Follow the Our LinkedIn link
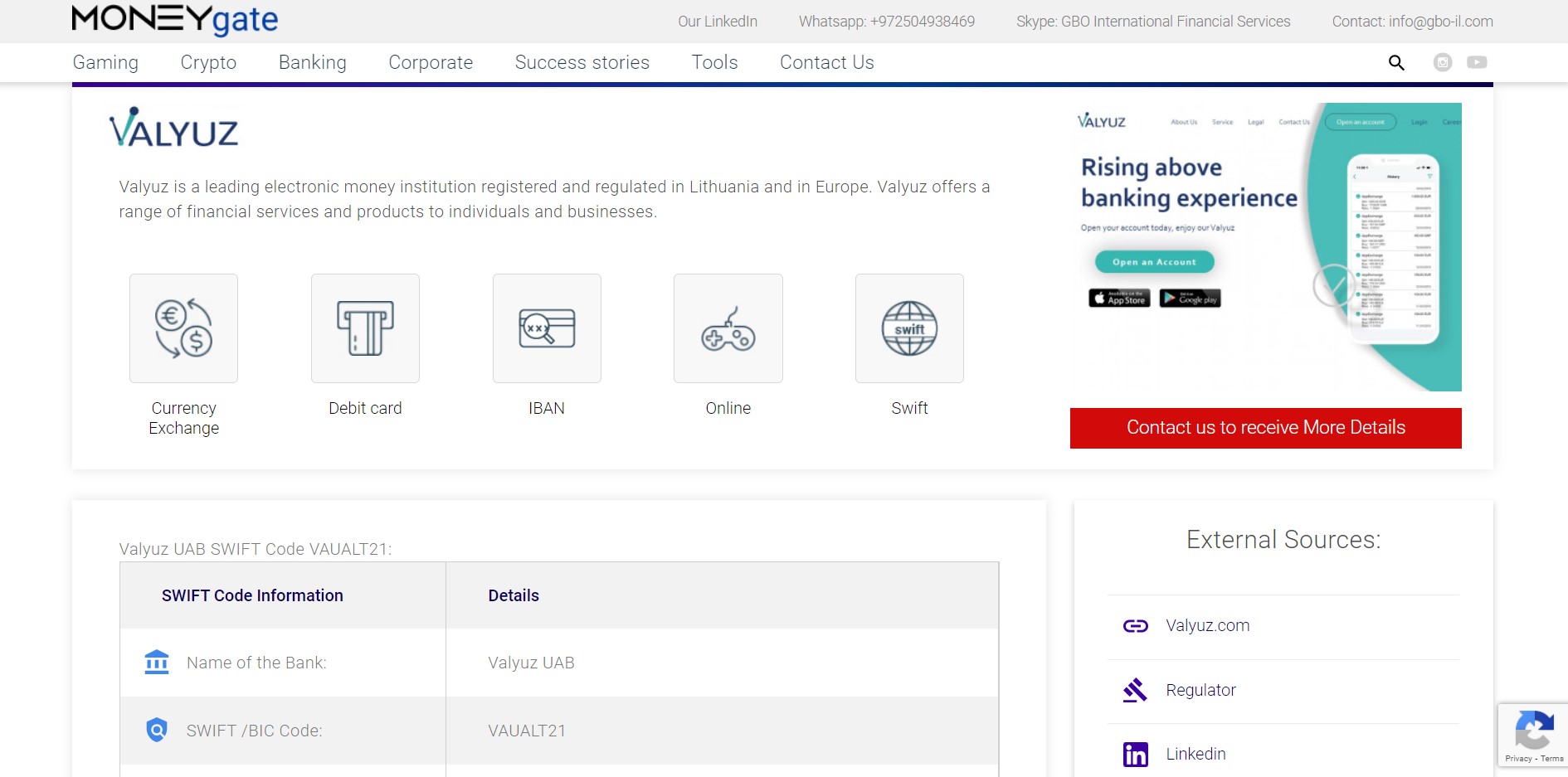 tap(718, 22)
